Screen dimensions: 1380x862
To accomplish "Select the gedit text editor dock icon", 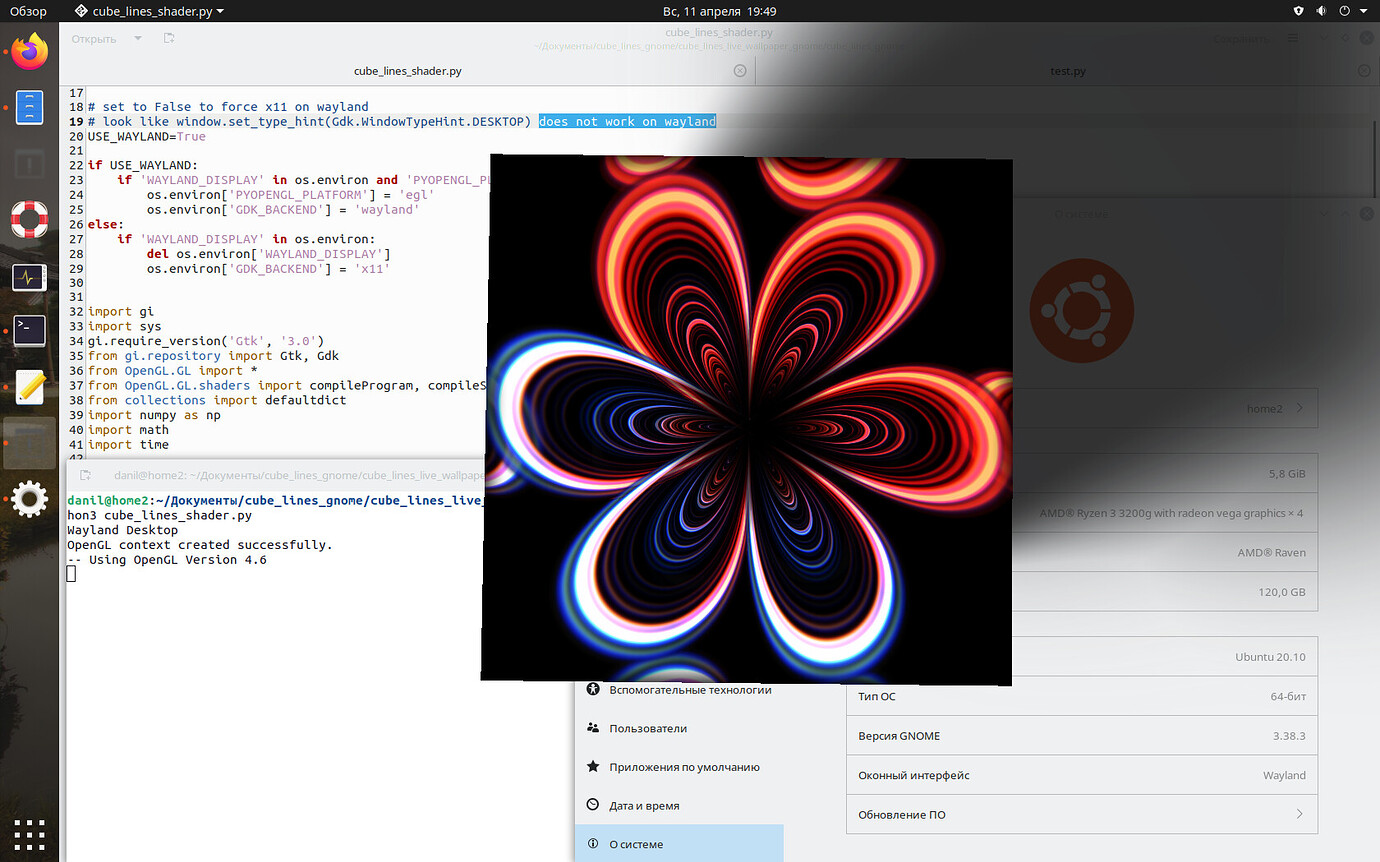I will coord(28,387).
